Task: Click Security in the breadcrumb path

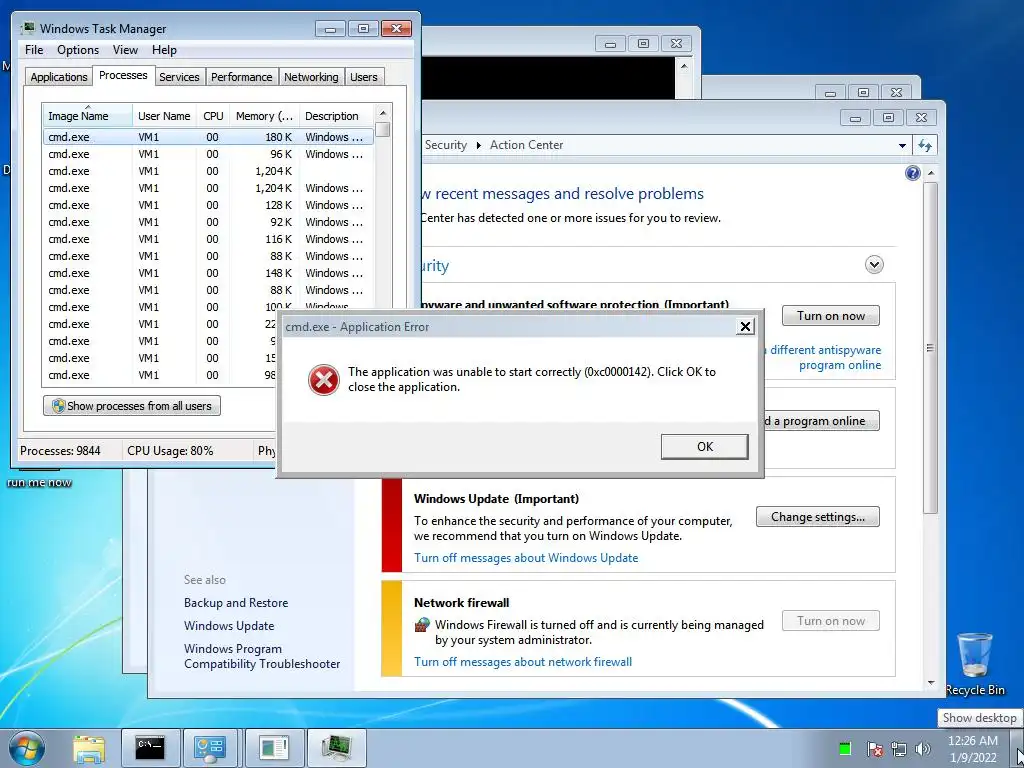Action: coord(445,145)
